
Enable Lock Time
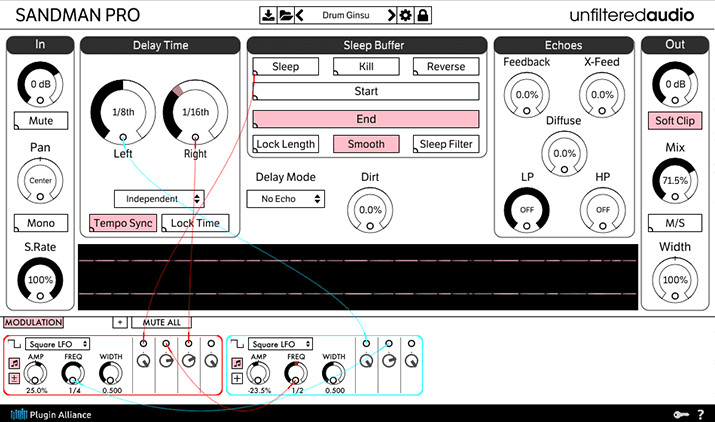tap(195, 223)
